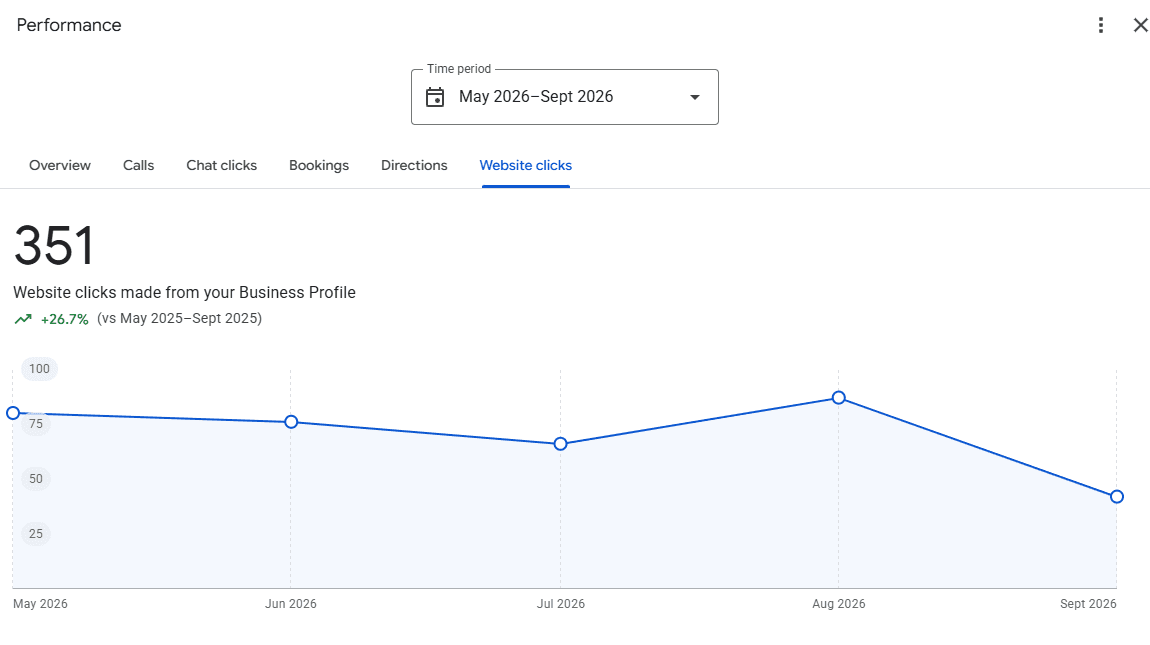The height and width of the screenshot is (645, 1150).
Task: Click the calendar icon in Time period
Action: [435, 97]
